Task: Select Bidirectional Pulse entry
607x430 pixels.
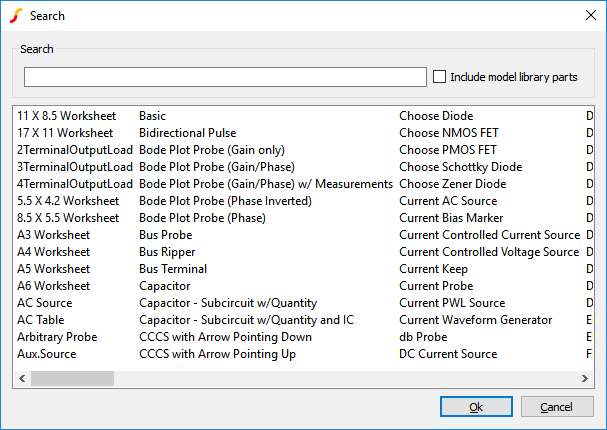Action: click(x=187, y=133)
